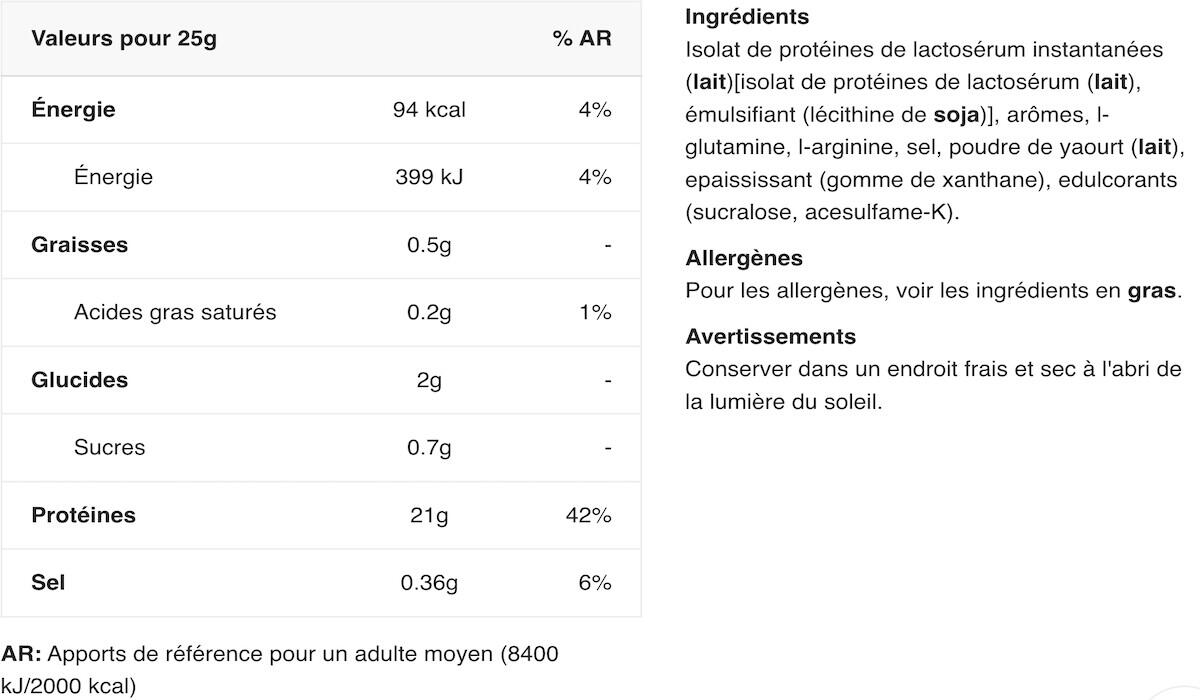Click the bold 'AR:' footnote label
1200x700 pixels.
pos(21,655)
